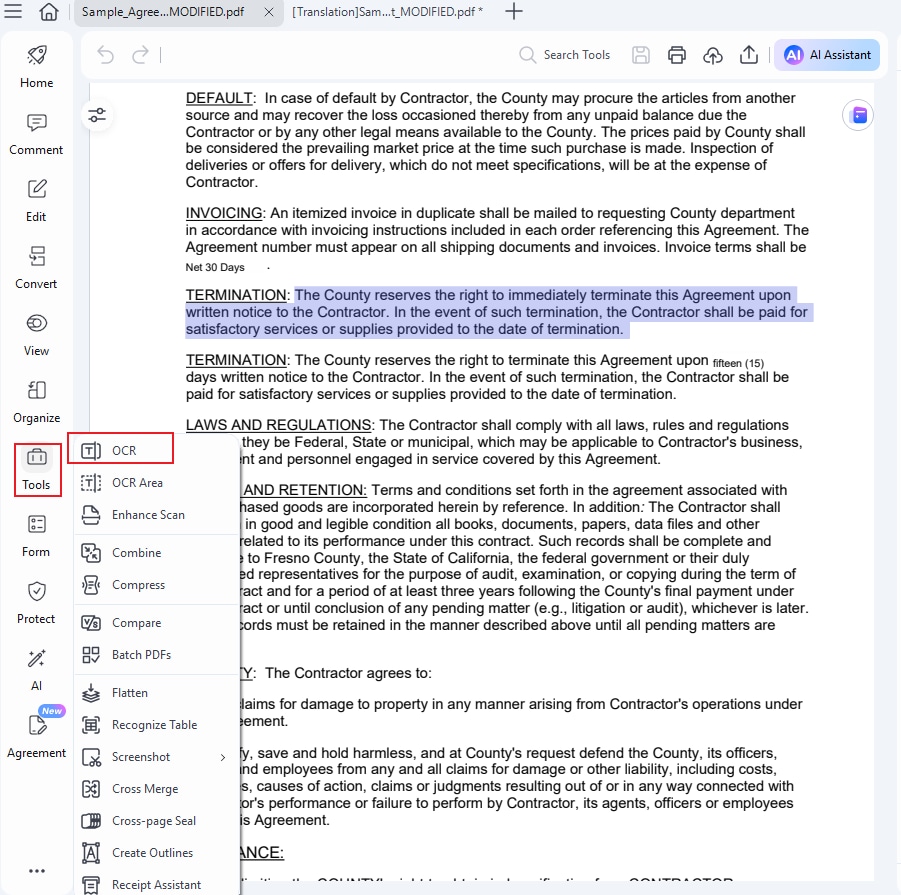Click the Search Tools field
The height and width of the screenshot is (895, 901).
click(x=564, y=55)
